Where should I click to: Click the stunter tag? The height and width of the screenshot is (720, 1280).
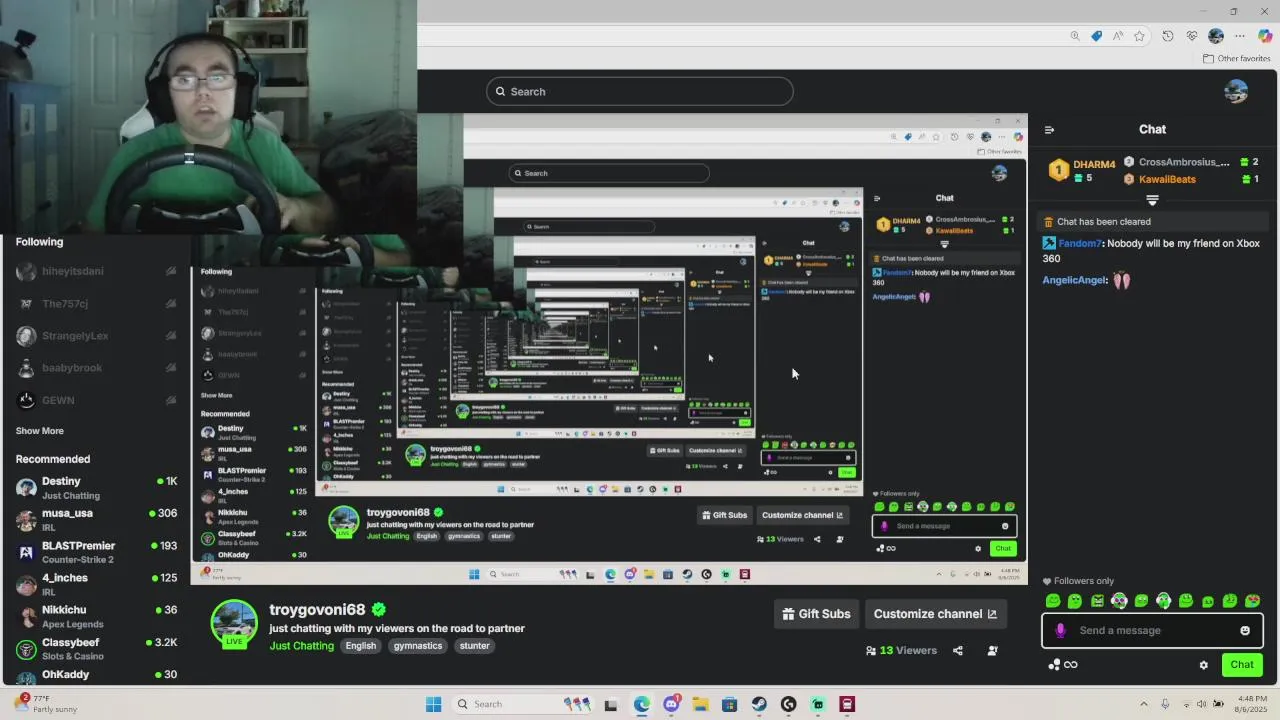click(x=474, y=646)
